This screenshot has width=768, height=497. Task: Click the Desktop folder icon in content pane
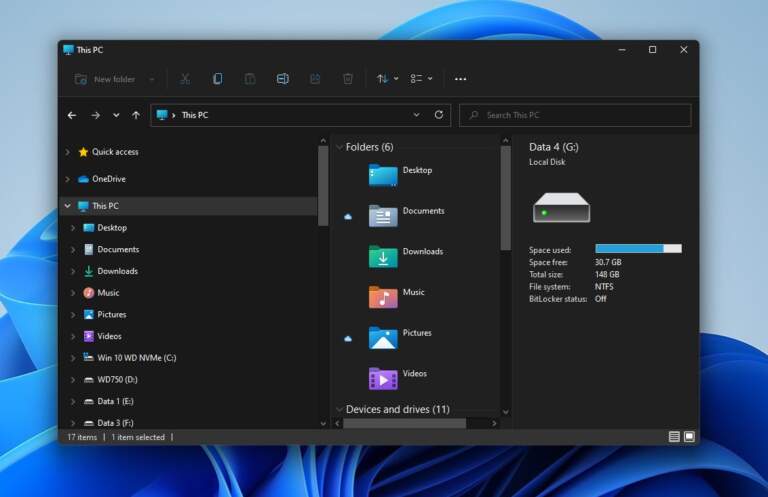(383, 175)
